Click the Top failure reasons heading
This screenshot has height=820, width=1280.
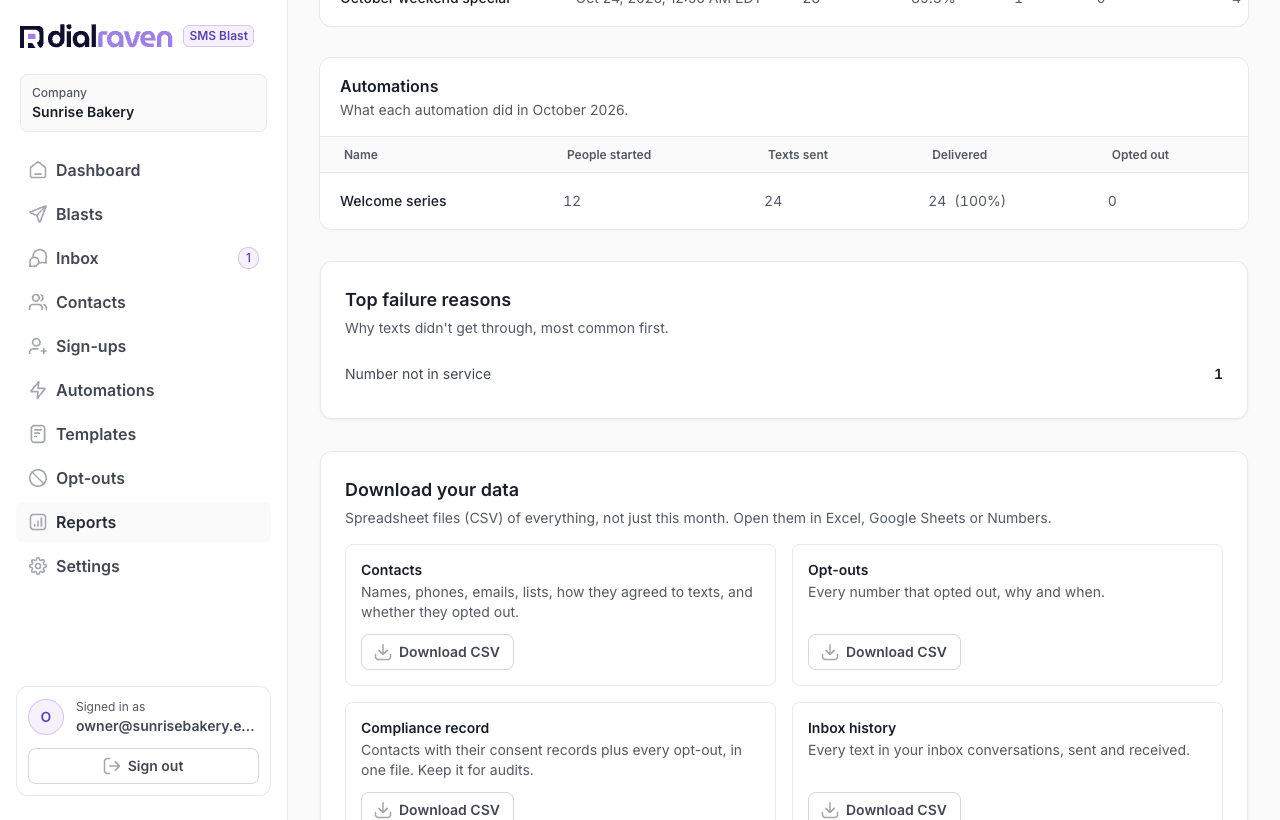[428, 300]
